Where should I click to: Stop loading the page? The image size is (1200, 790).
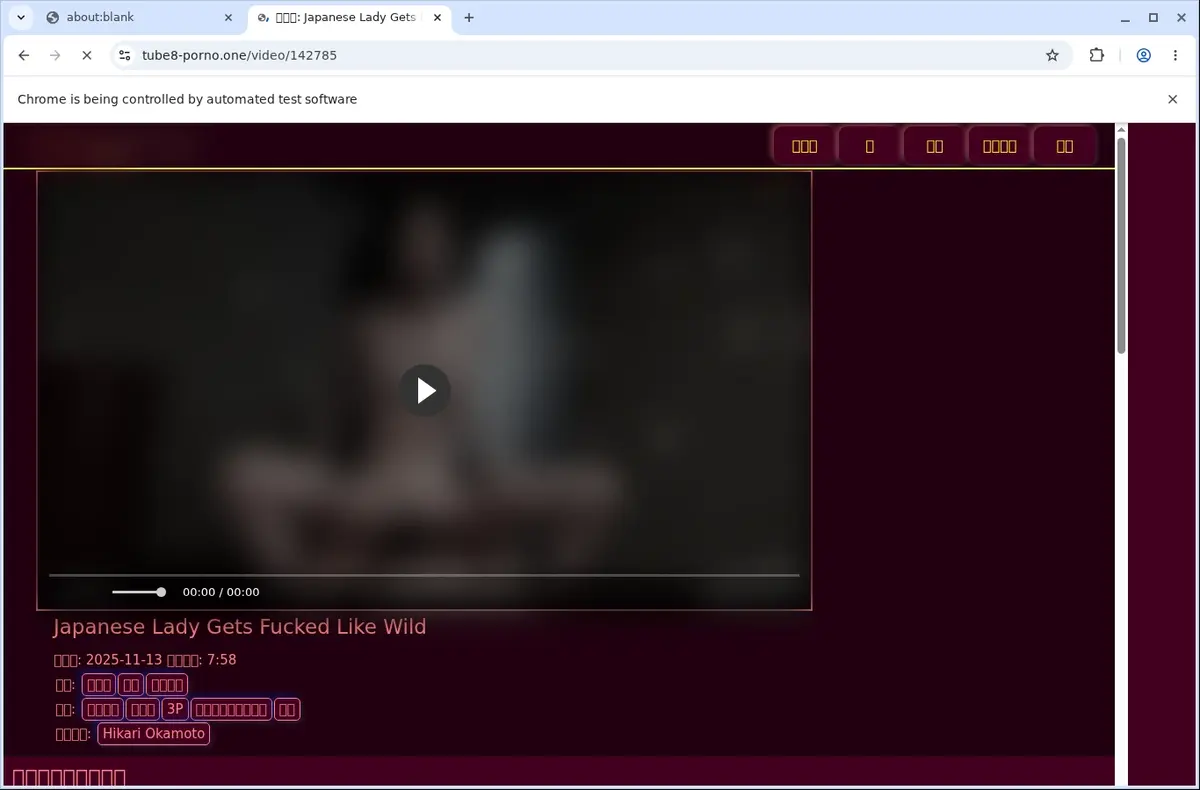(x=86, y=55)
